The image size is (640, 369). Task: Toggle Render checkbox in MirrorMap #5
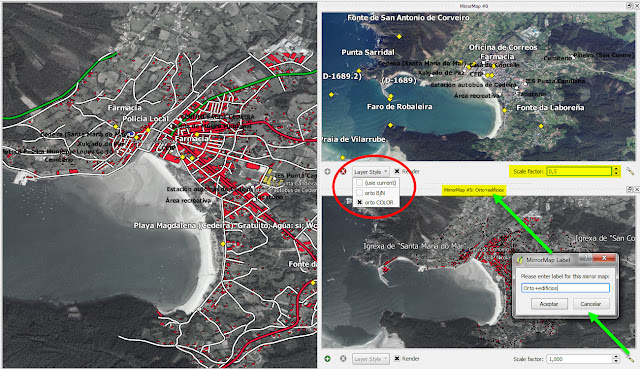click(397, 358)
